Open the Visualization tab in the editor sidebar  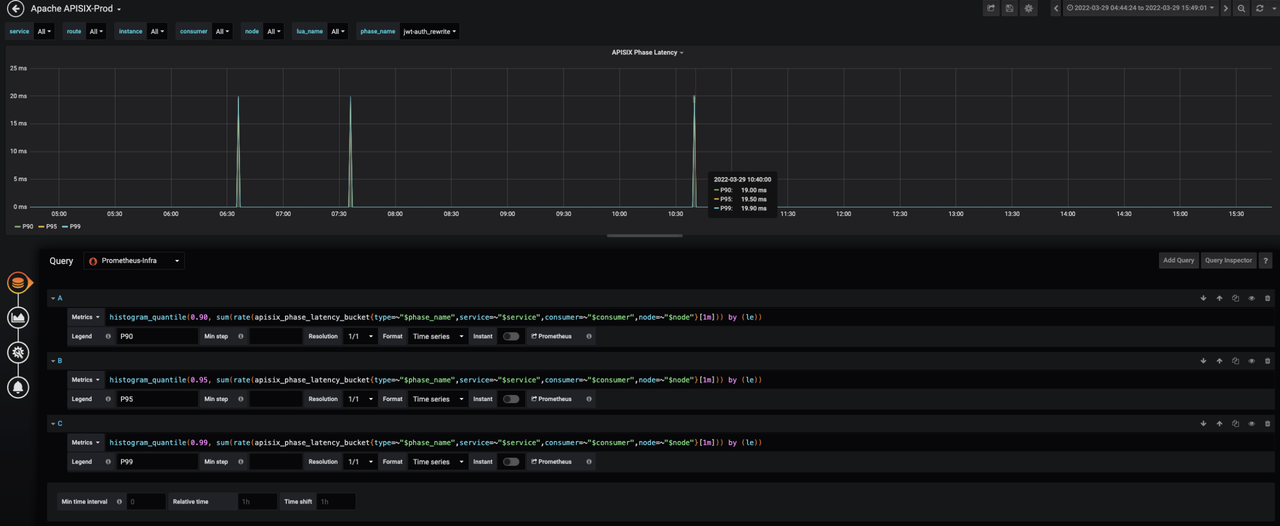pos(18,318)
